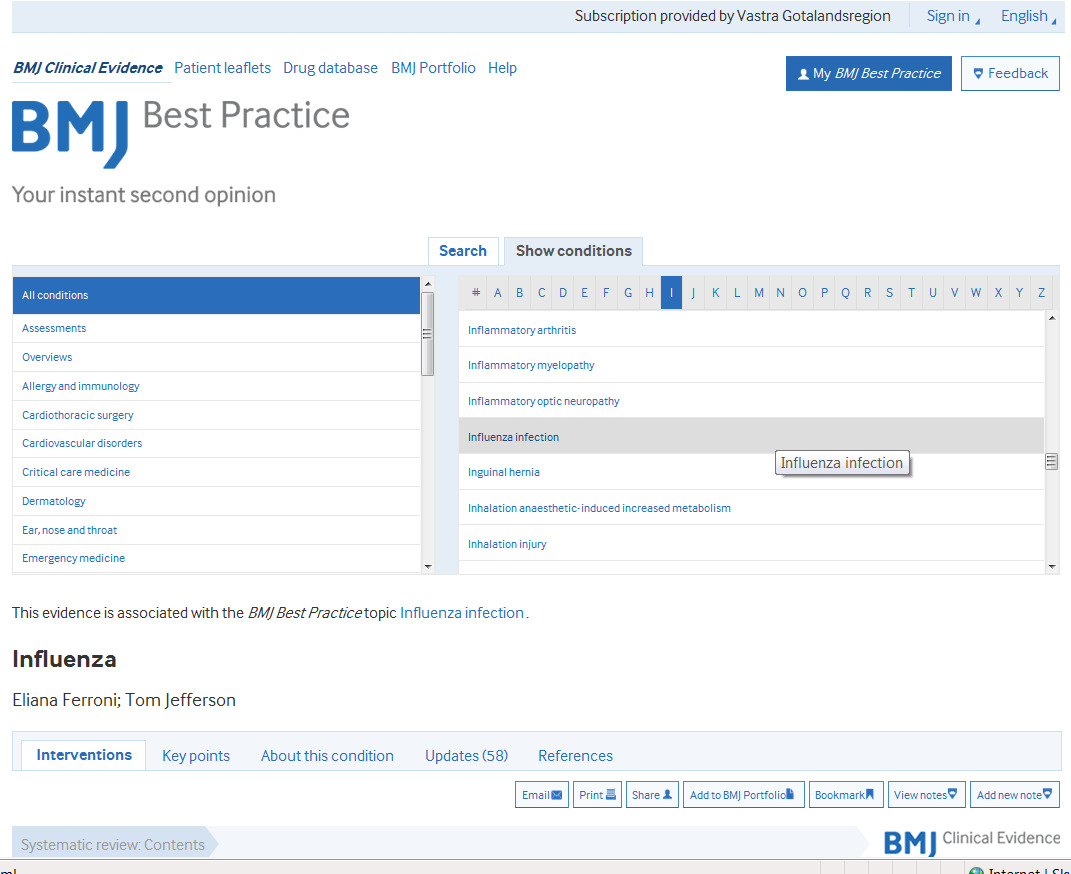The height and width of the screenshot is (874, 1071).
Task: Select Emergency medicine category
Action: (217, 559)
